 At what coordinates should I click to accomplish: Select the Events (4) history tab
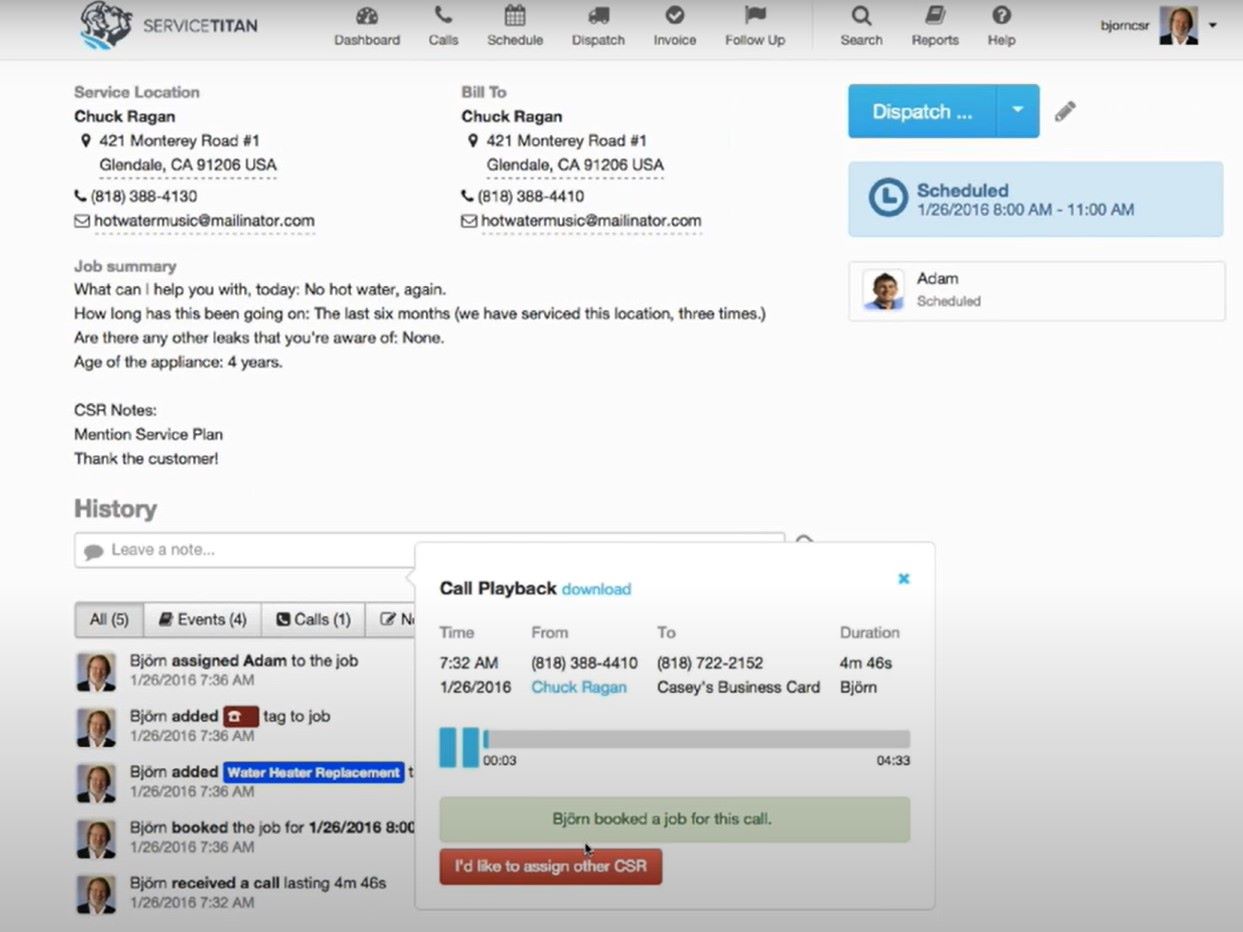coord(203,620)
